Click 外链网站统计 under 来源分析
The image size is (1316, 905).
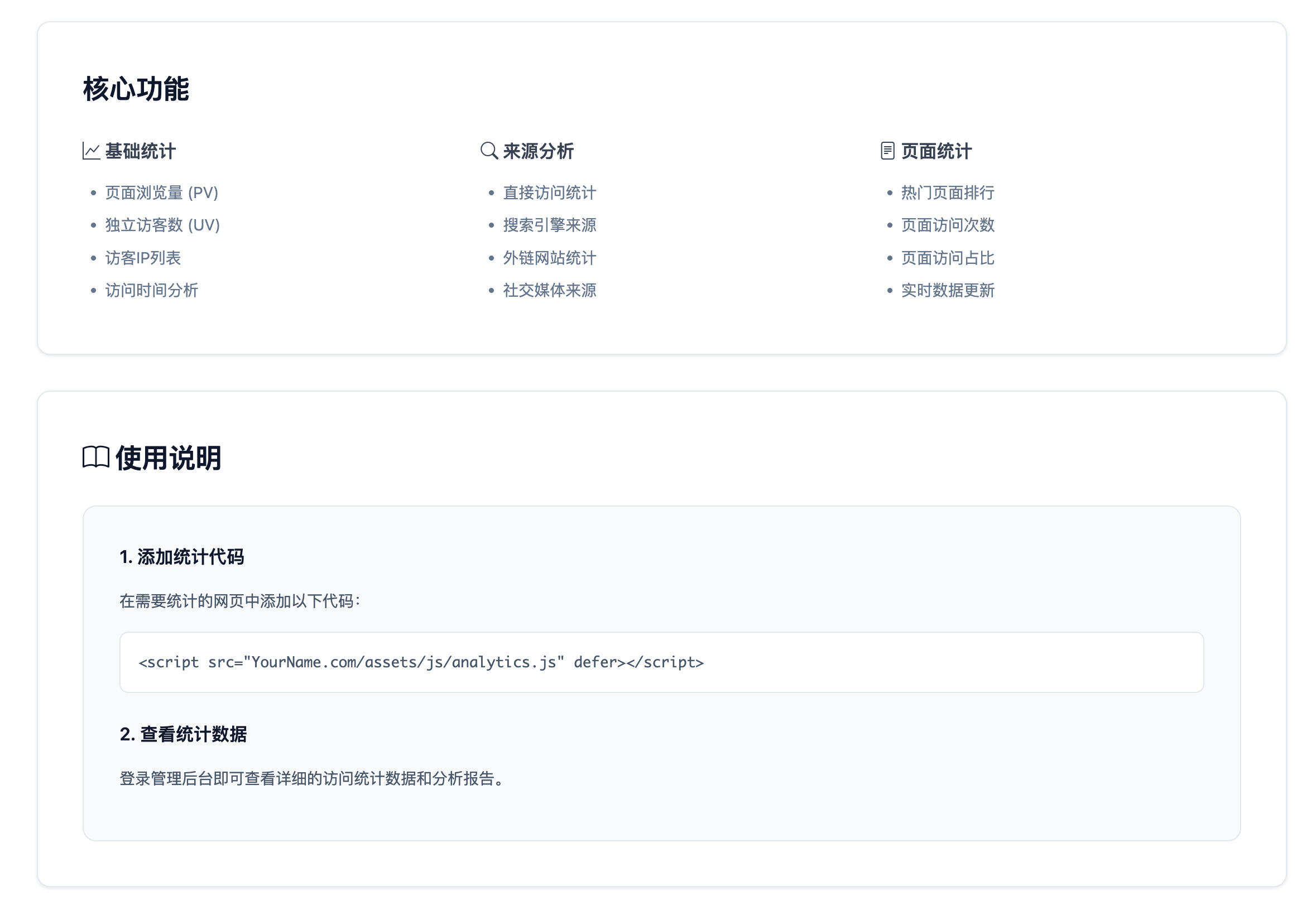coord(549,258)
